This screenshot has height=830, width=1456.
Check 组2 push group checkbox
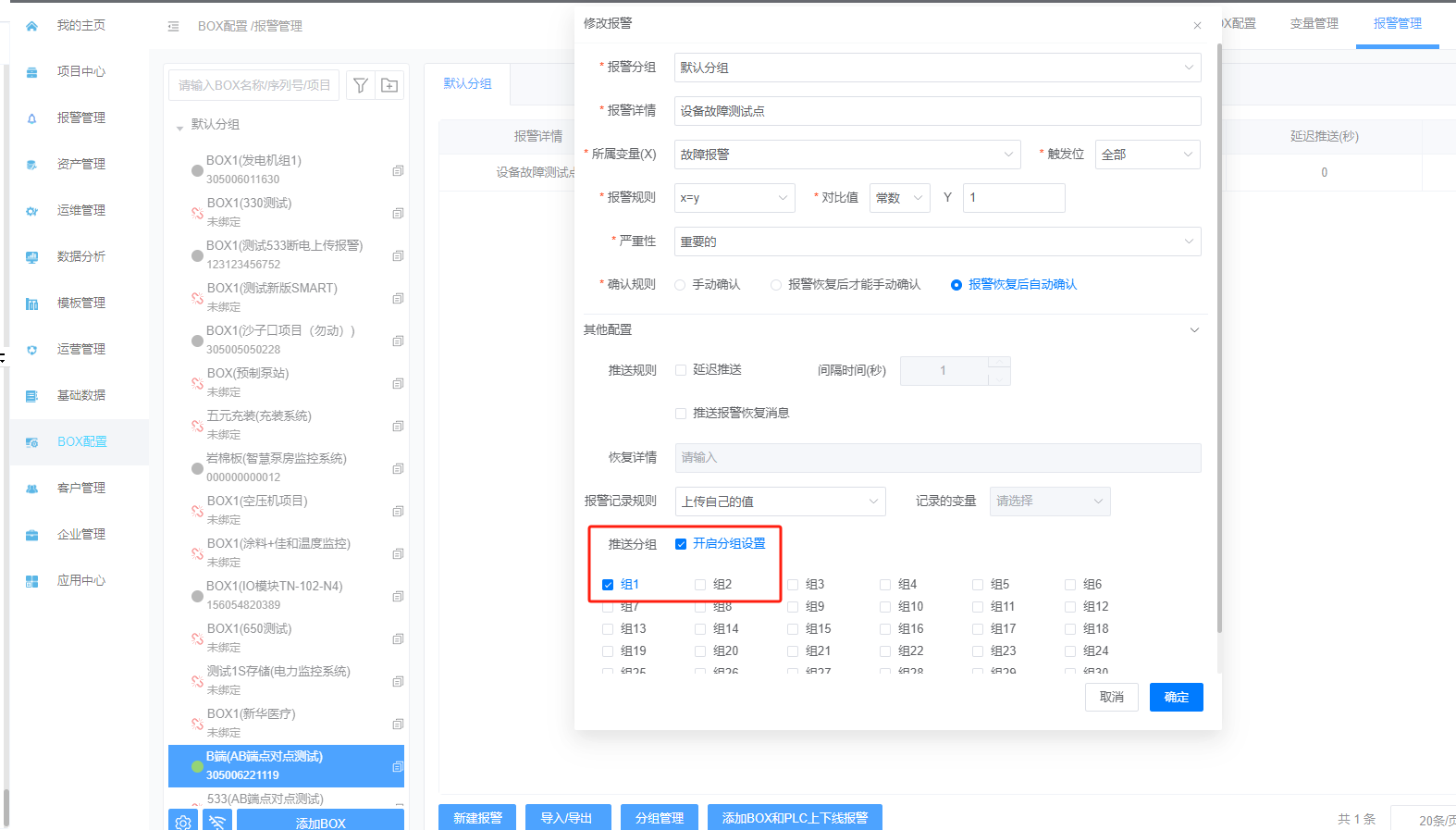point(700,585)
